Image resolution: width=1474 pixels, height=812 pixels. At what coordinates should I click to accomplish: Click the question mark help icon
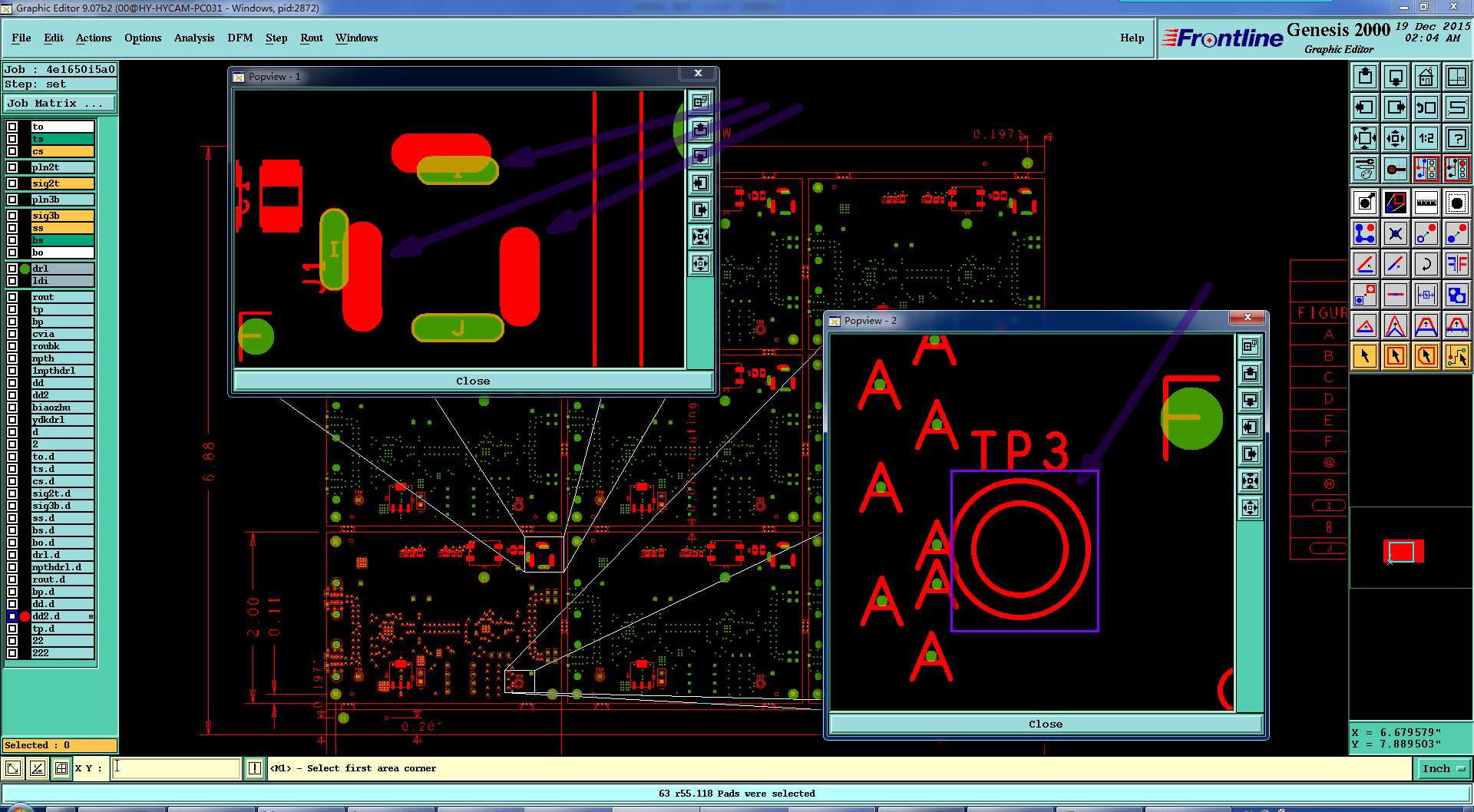1457,138
